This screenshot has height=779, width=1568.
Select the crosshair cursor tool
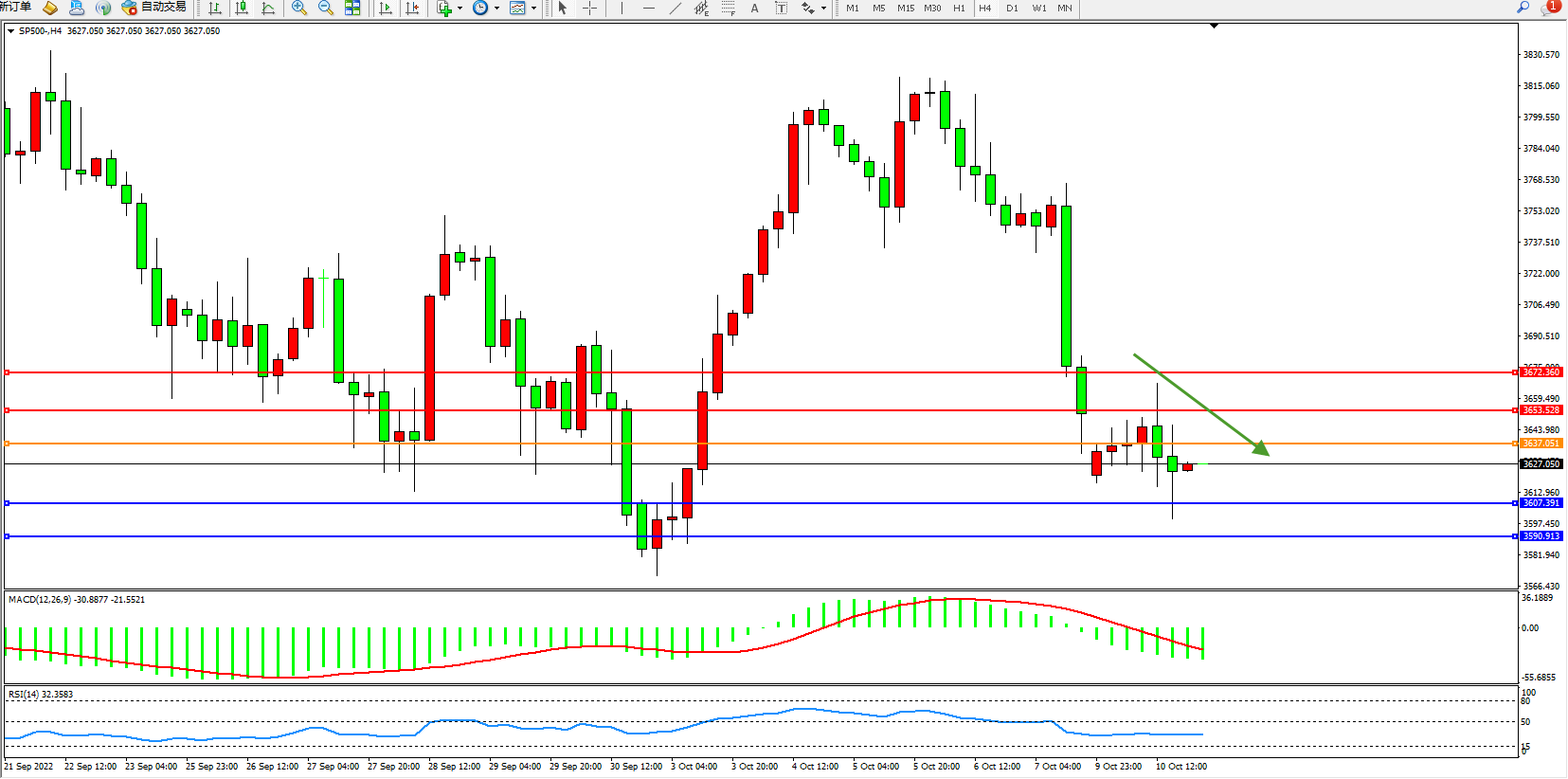(589, 9)
